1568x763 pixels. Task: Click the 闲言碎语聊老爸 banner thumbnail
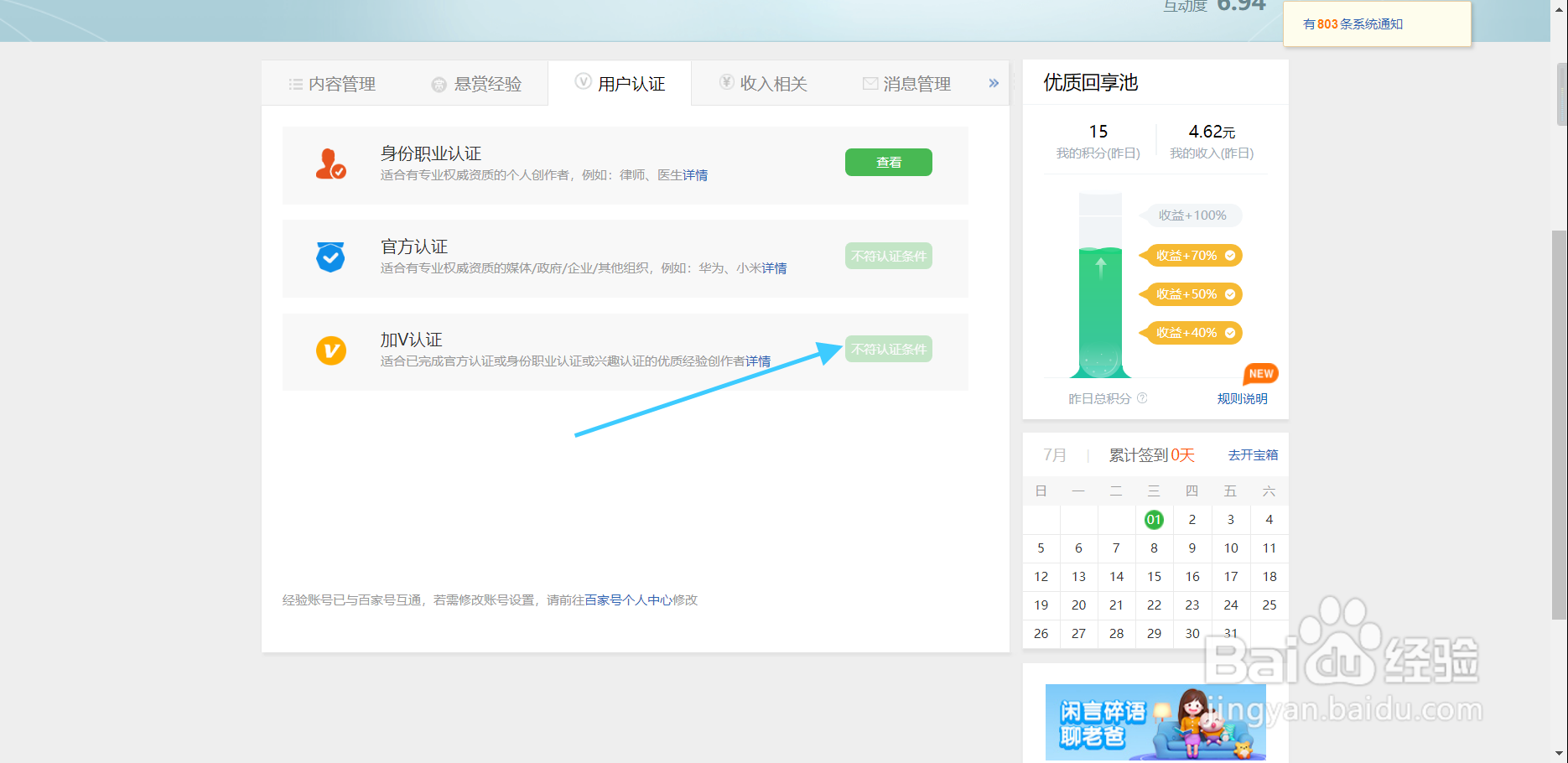click(1155, 722)
